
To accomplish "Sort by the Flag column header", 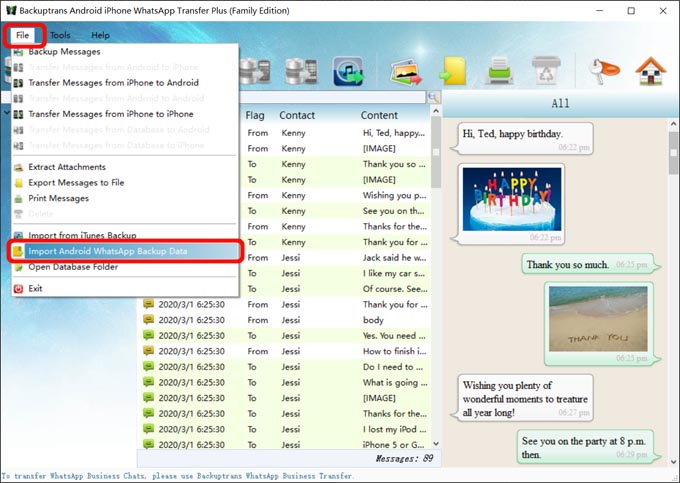I will click(x=255, y=115).
